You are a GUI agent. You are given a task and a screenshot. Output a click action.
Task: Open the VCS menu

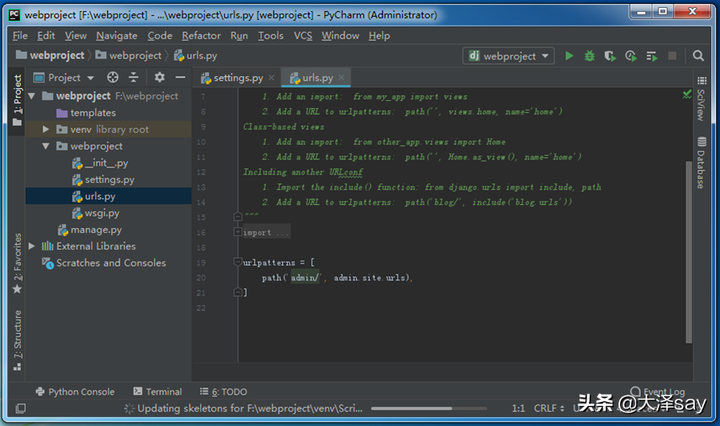(303, 35)
